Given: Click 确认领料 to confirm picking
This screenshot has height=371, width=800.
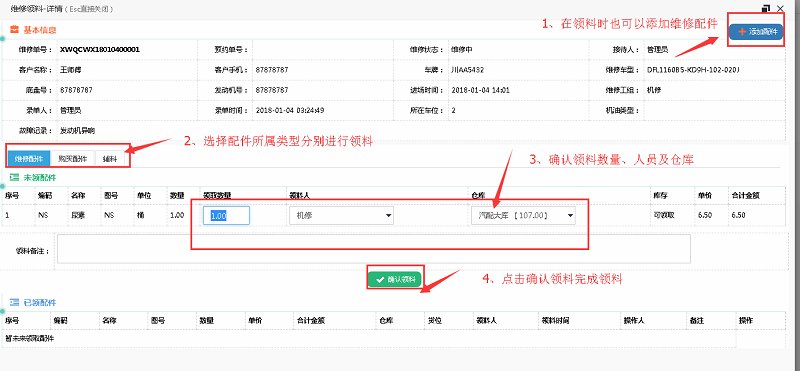Looking at the screenshot, I should pos(395,280).
